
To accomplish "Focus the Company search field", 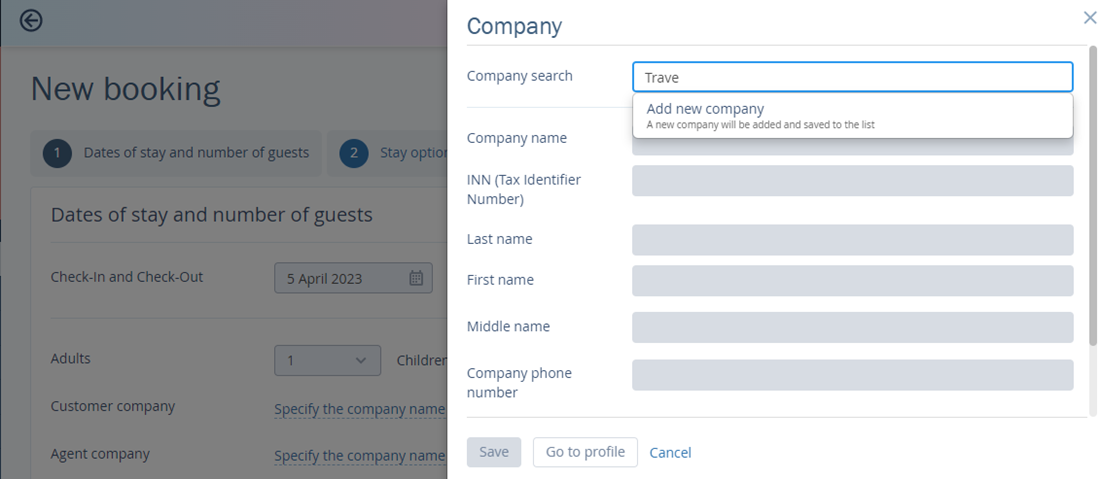I will coord(852,77).
